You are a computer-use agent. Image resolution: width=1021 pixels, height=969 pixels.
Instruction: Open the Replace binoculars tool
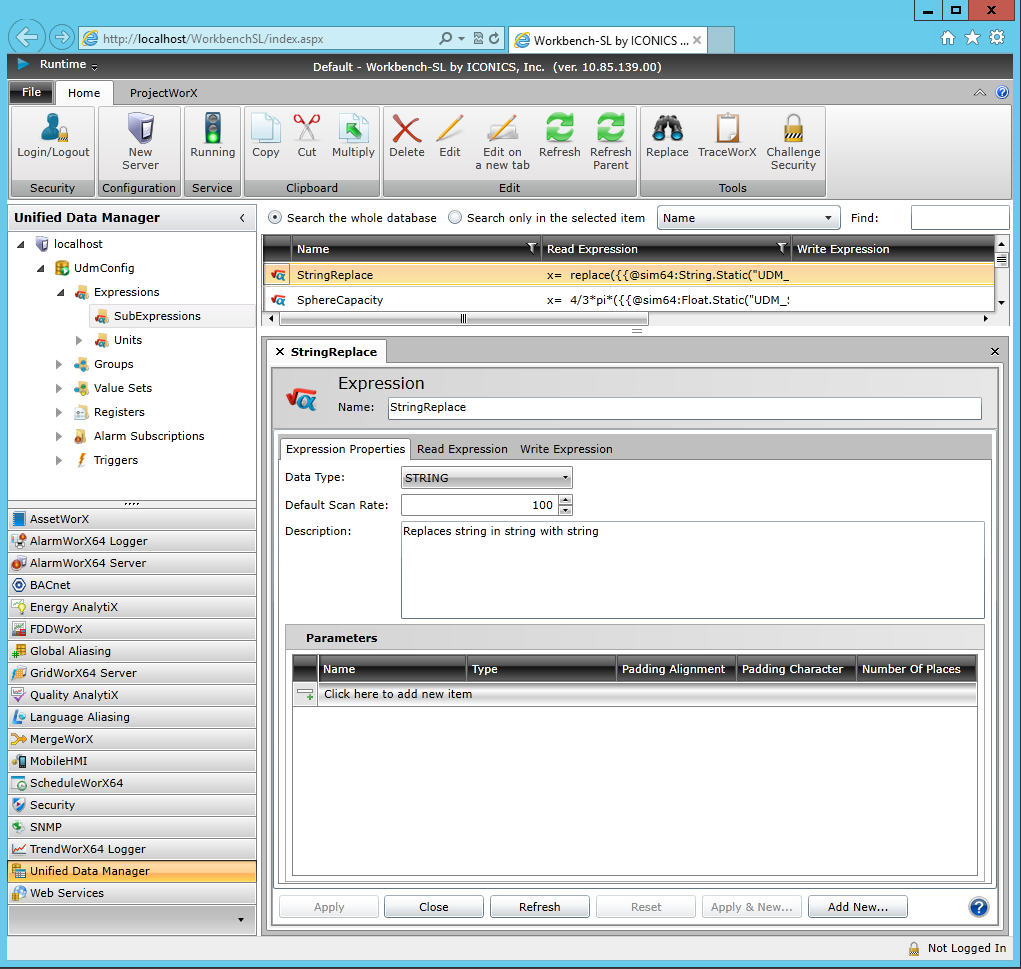[667, 130]
